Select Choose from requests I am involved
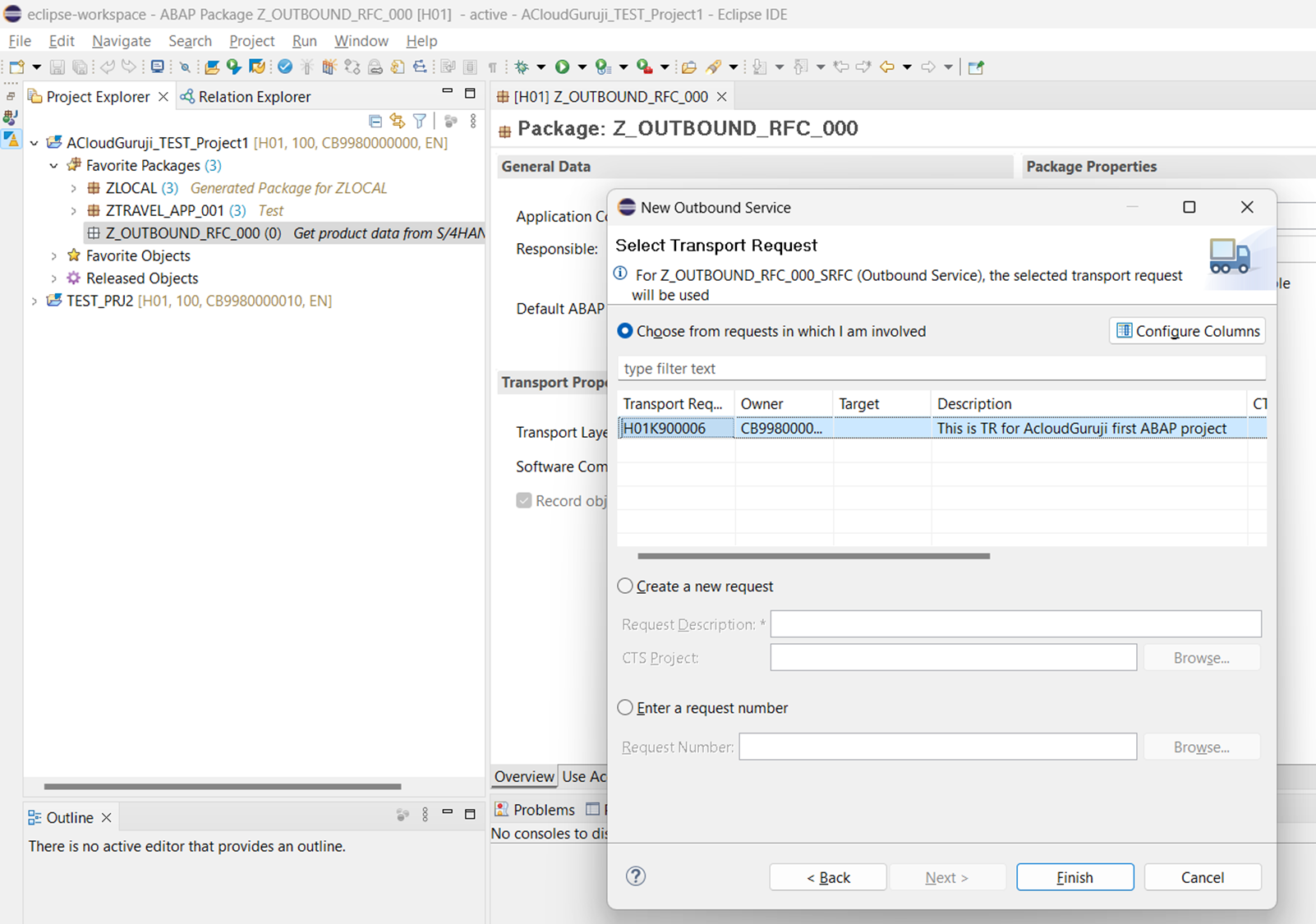Viewport: 1316px width, 924px height. (x=626, y=331)
